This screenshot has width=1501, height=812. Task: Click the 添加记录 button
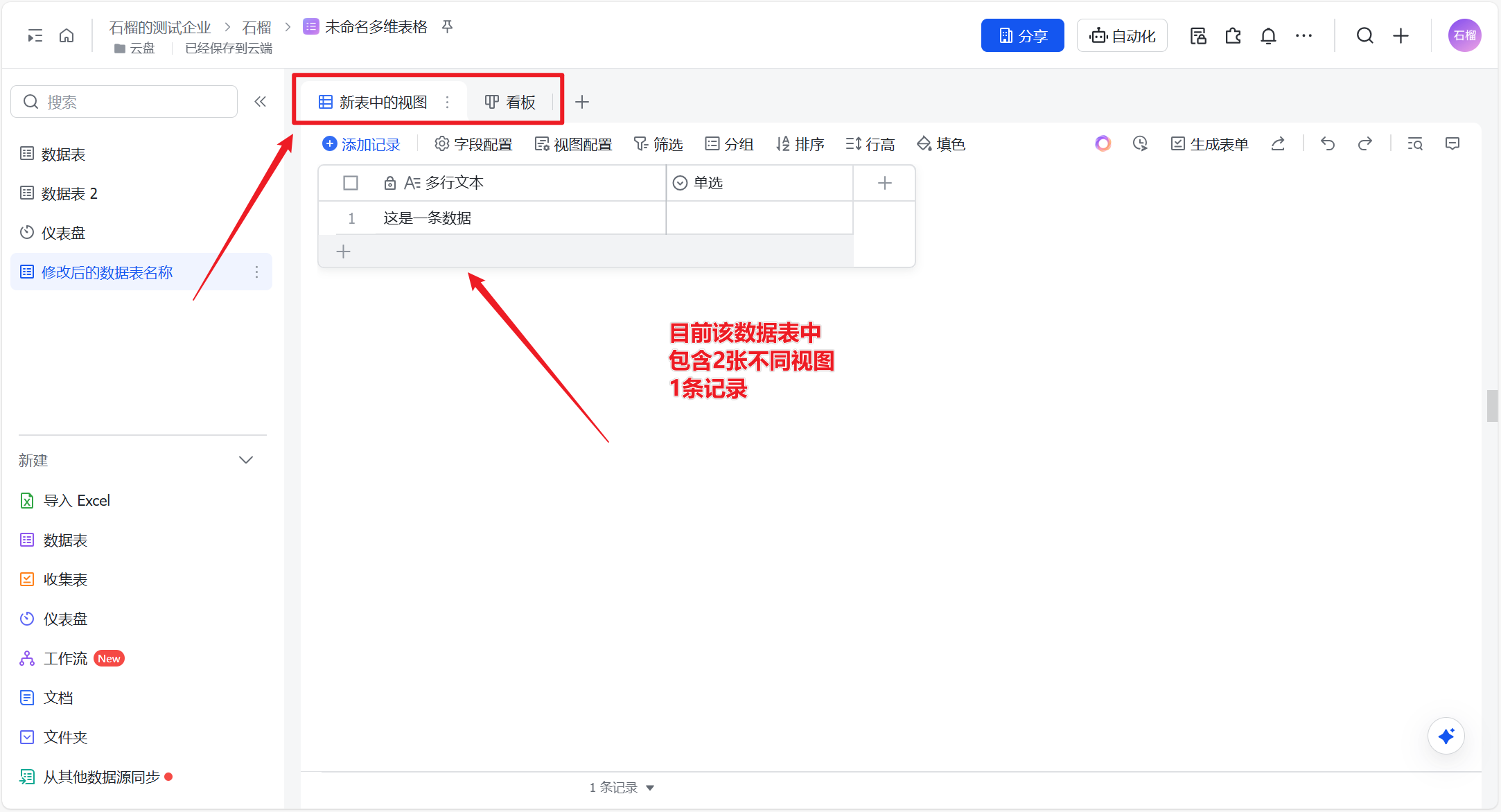[362, 144]
